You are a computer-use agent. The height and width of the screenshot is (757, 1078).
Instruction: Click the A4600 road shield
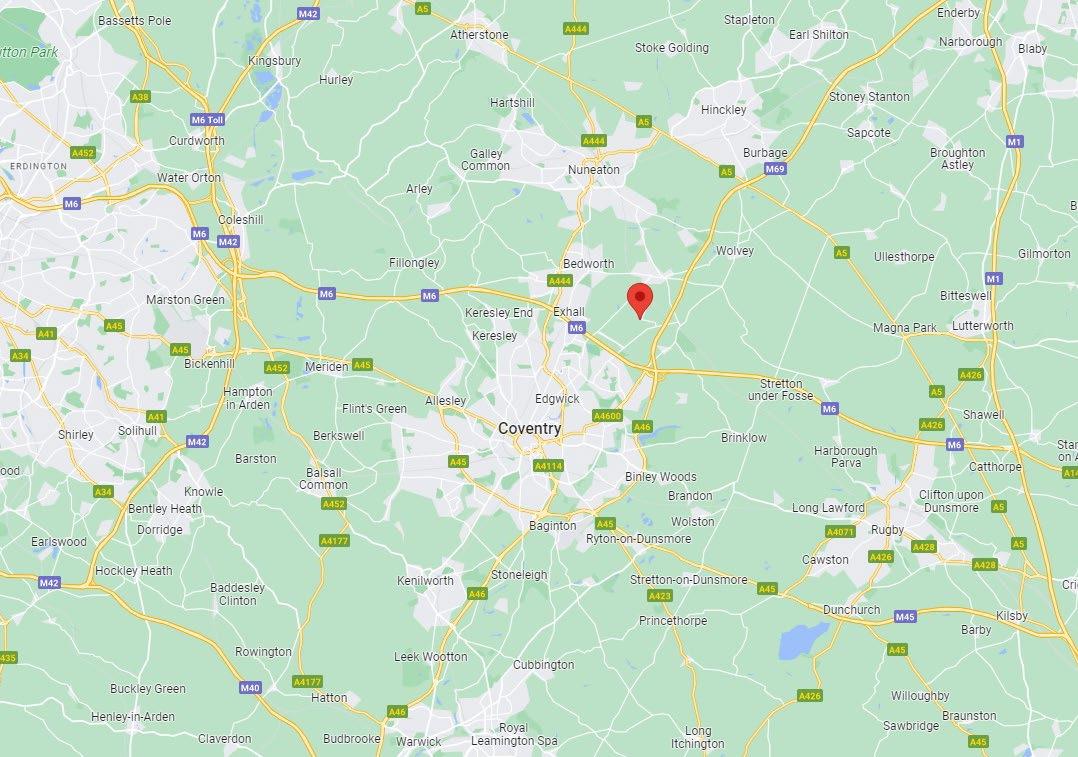607,416
